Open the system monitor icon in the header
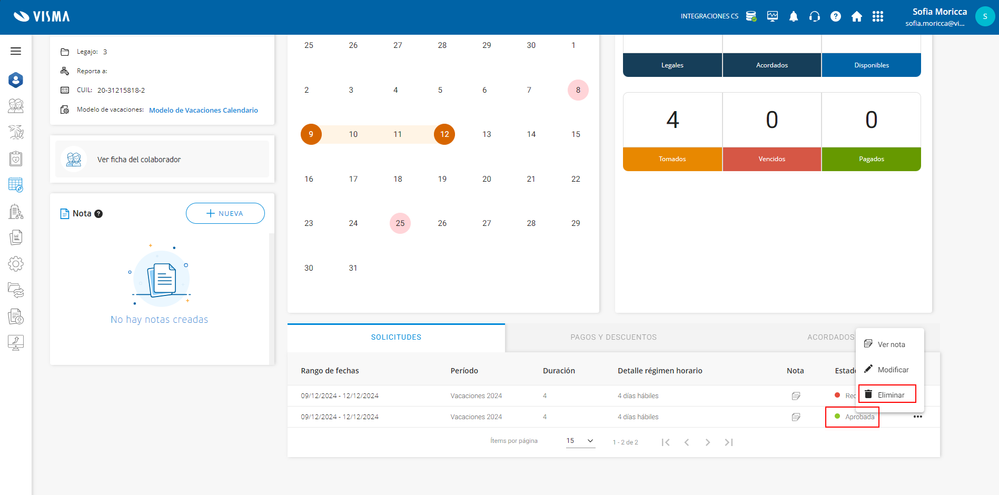The image size is (999, 495). [x=772, y=17]
